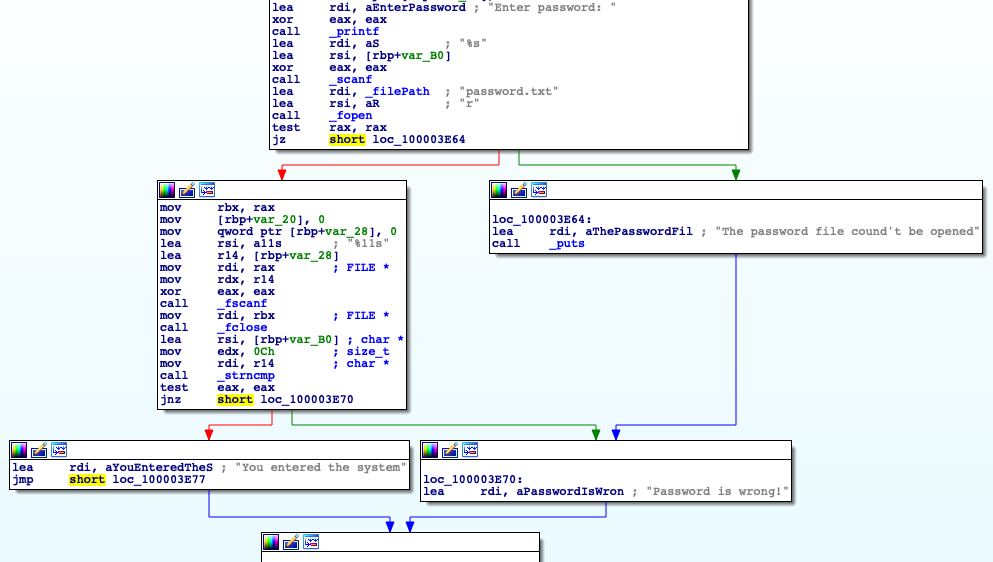993x562 pixels.
Task: Click the var_20 variable in the mov line
Action: pyautogui.click(x=274, y=220)
